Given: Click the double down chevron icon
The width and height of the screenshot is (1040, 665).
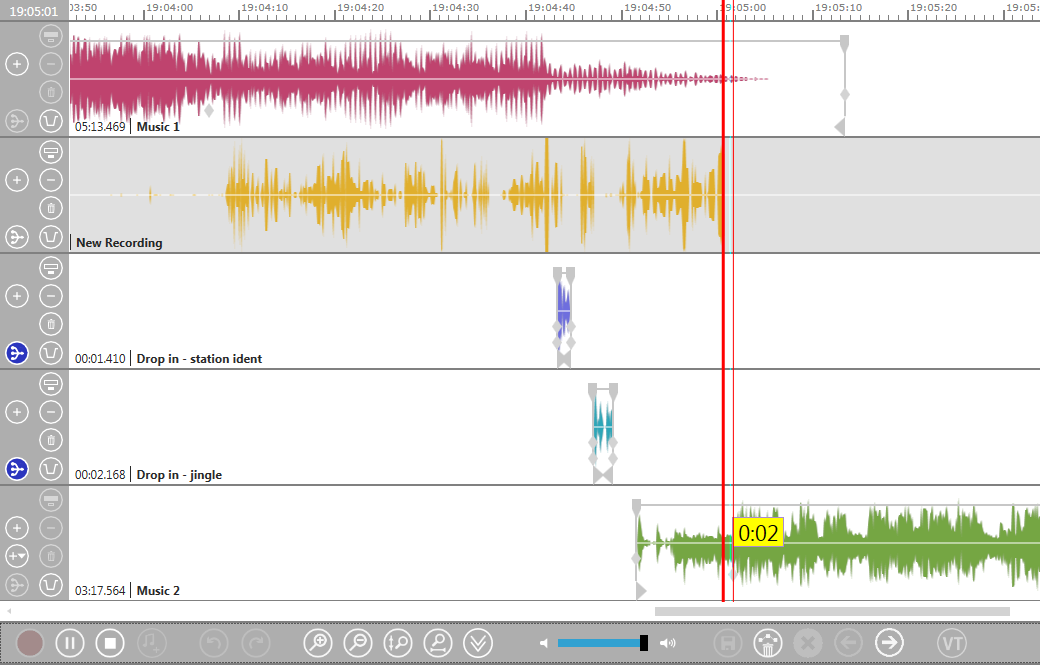Looking at the screenshot, I should (478, 642).
